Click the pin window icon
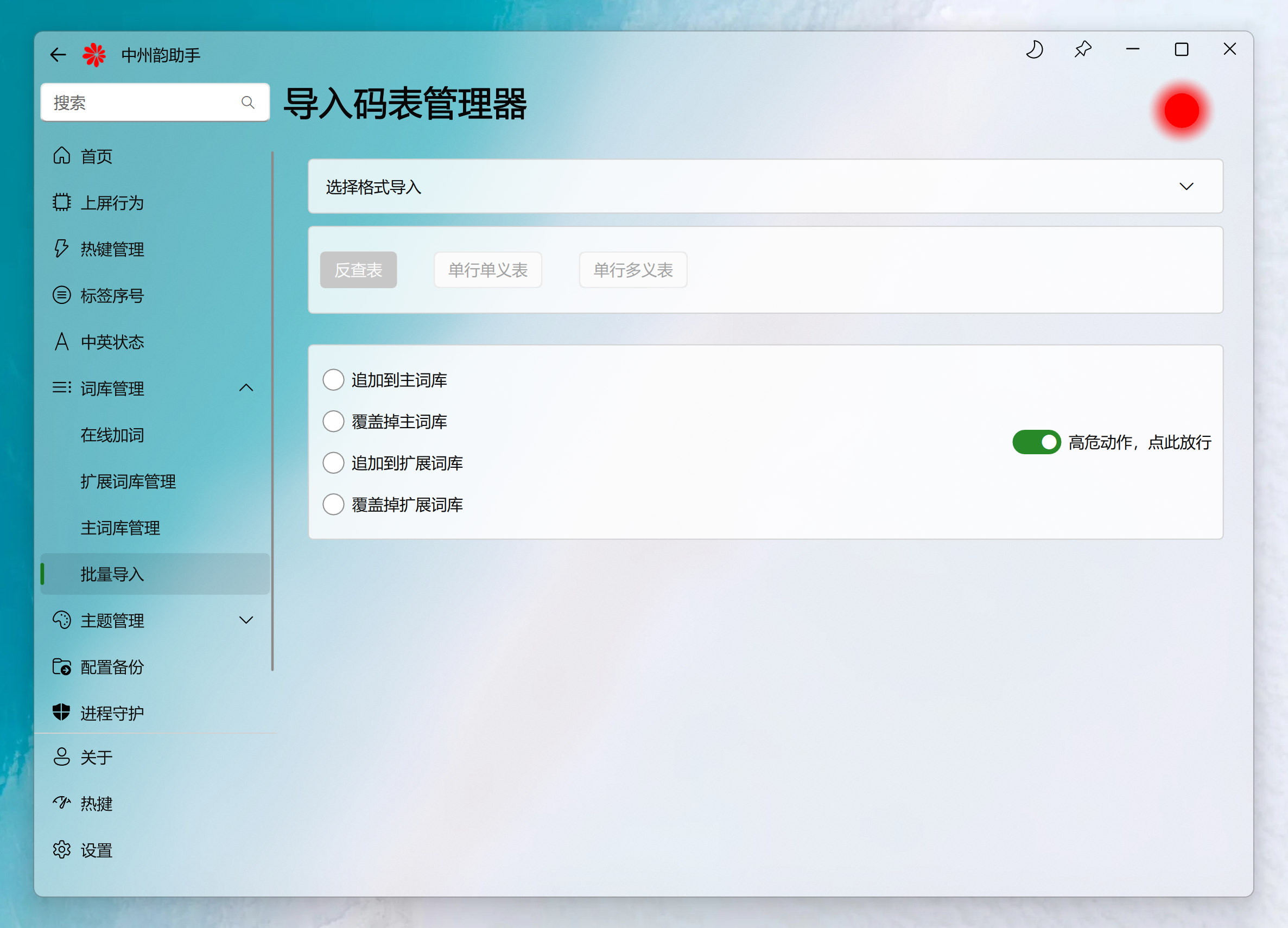1288x928 pixels. pos(1083,49)
